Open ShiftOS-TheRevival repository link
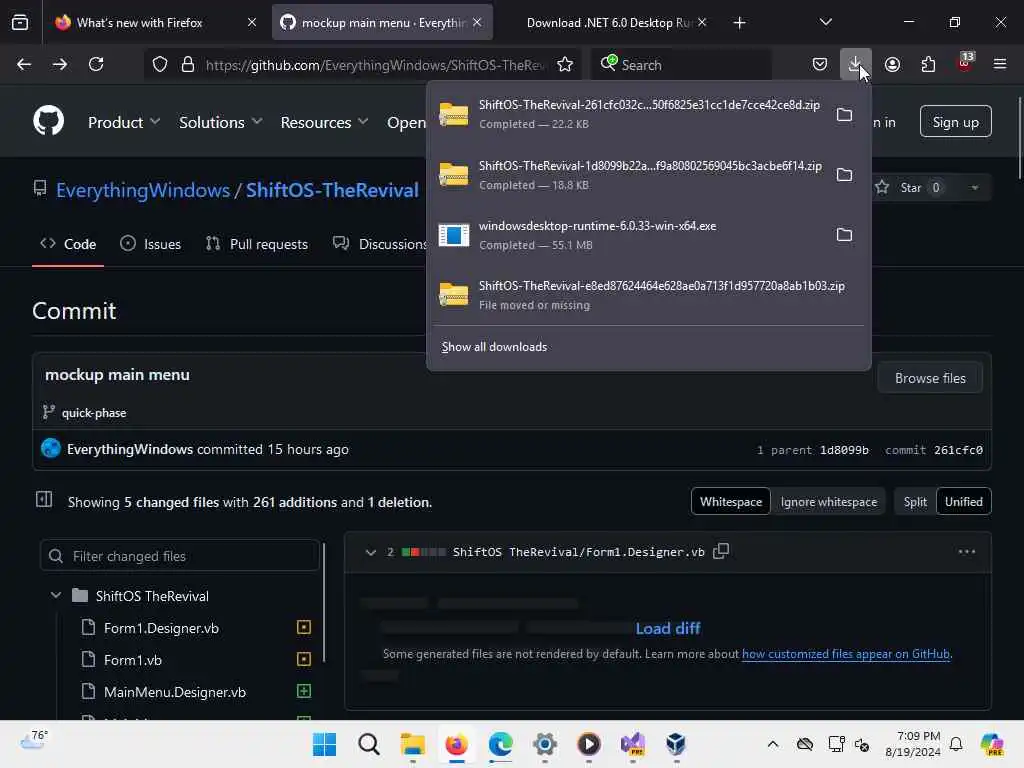1024x768 pixels. [332, 190]
